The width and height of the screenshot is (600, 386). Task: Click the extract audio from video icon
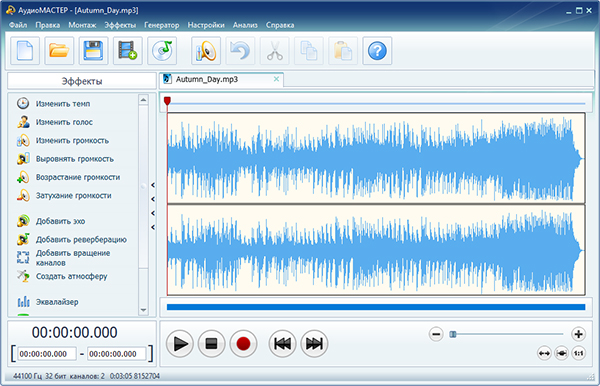pyautogui.click(x=128, y=51)
